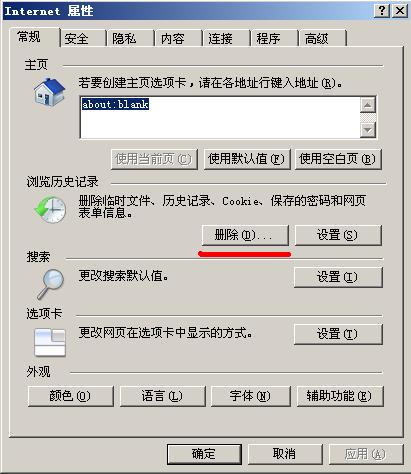The image size is (411, 474).
Task: Click the browsing history clock icon
Action: click(50, 209)
